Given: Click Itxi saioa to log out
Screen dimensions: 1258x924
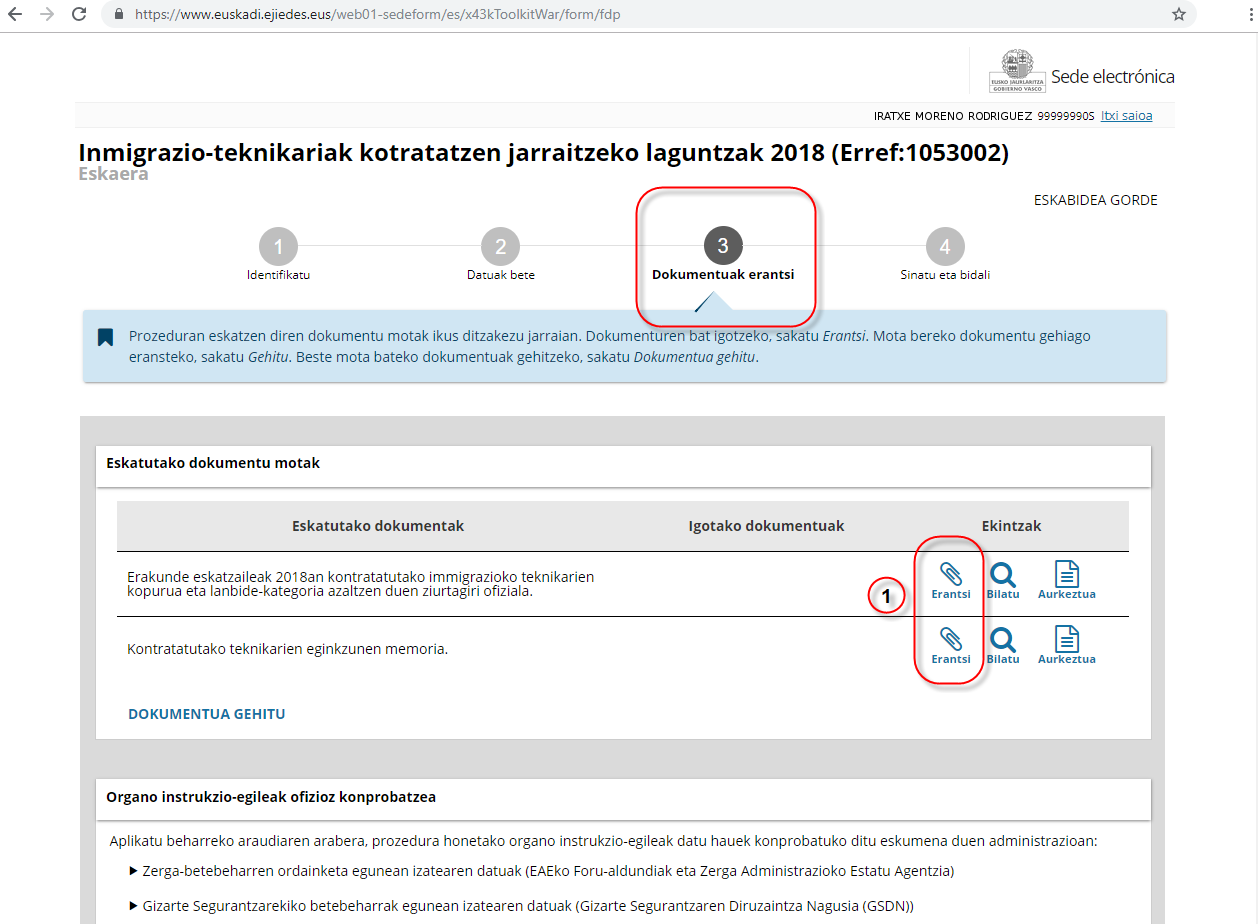Looking at the screenshot, I should point(1126,116).
